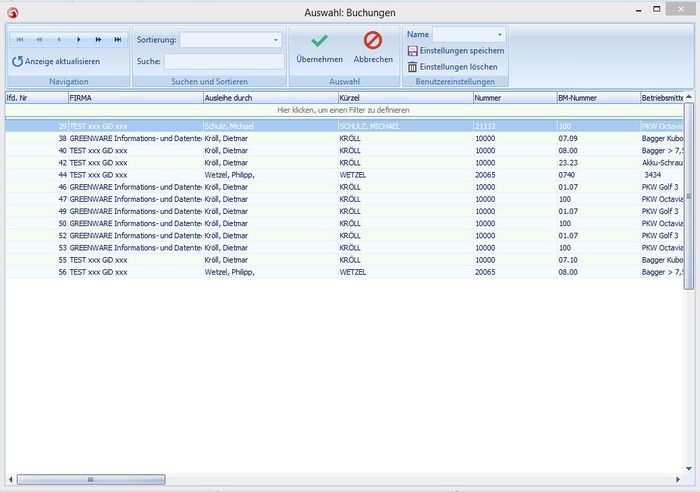Go to next record arrow
700x492 pixels.
[79, 40]
